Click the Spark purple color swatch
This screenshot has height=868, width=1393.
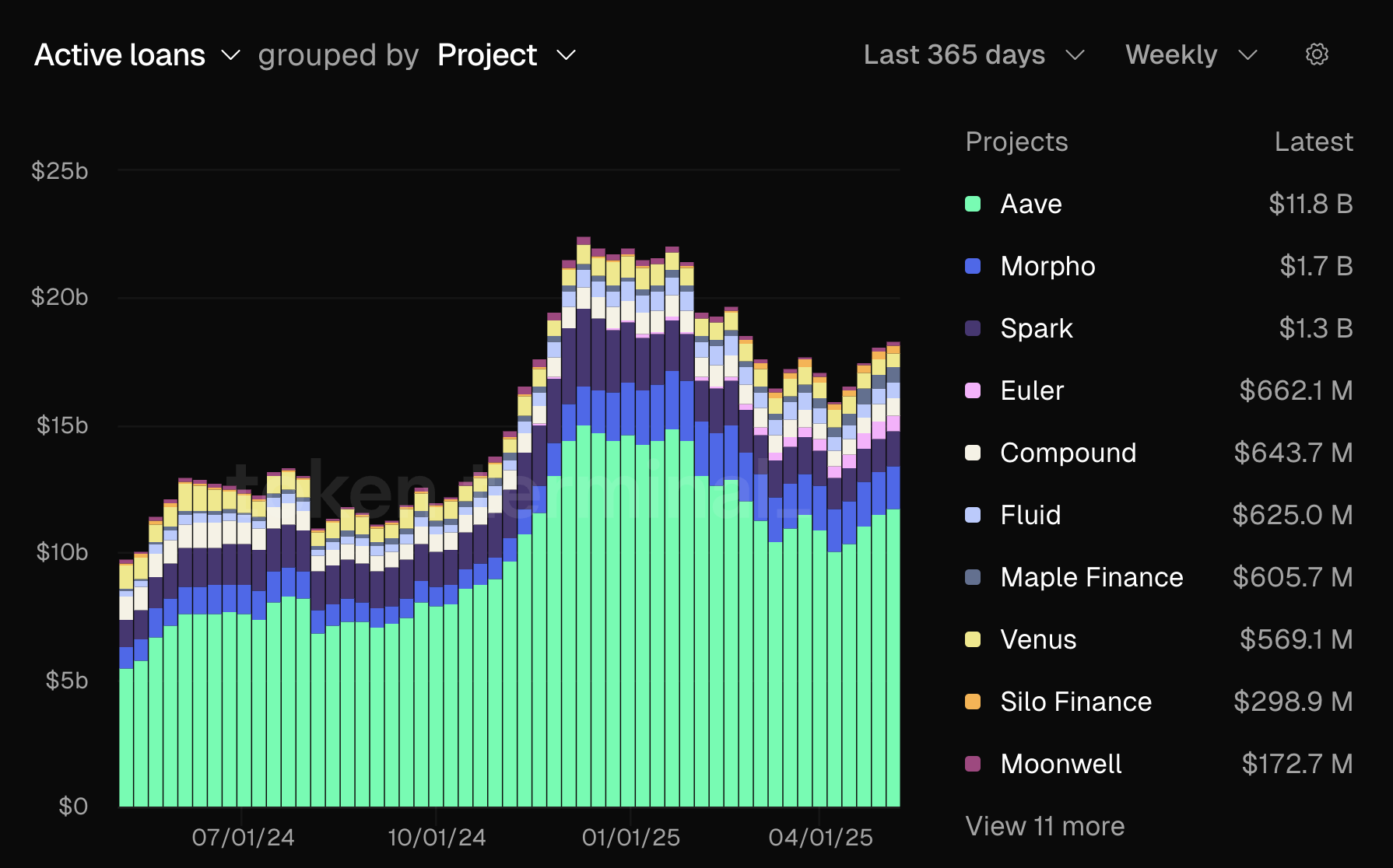pos(973,328)
